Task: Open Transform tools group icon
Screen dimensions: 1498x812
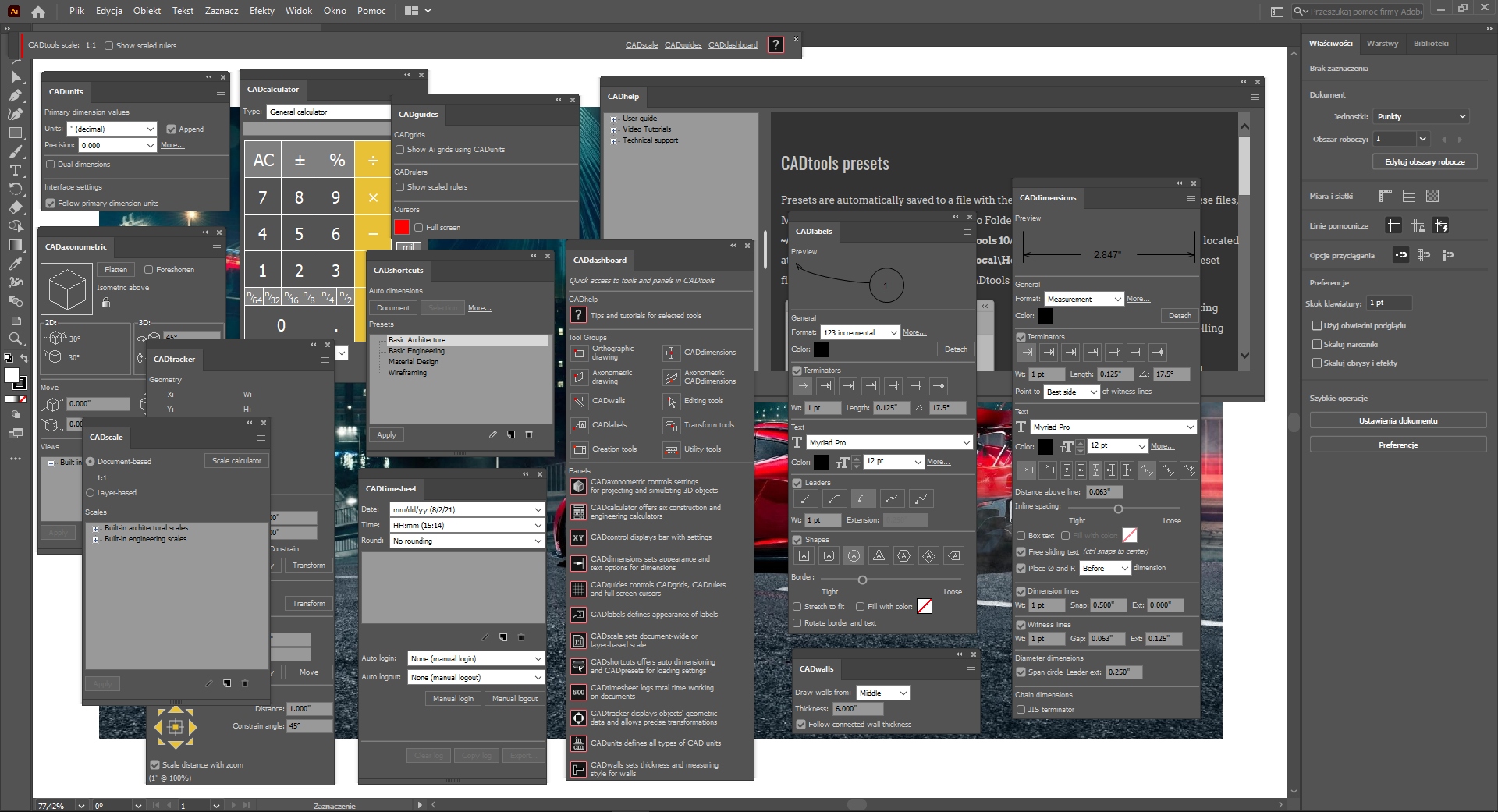Action: click(x=671, y=426)
